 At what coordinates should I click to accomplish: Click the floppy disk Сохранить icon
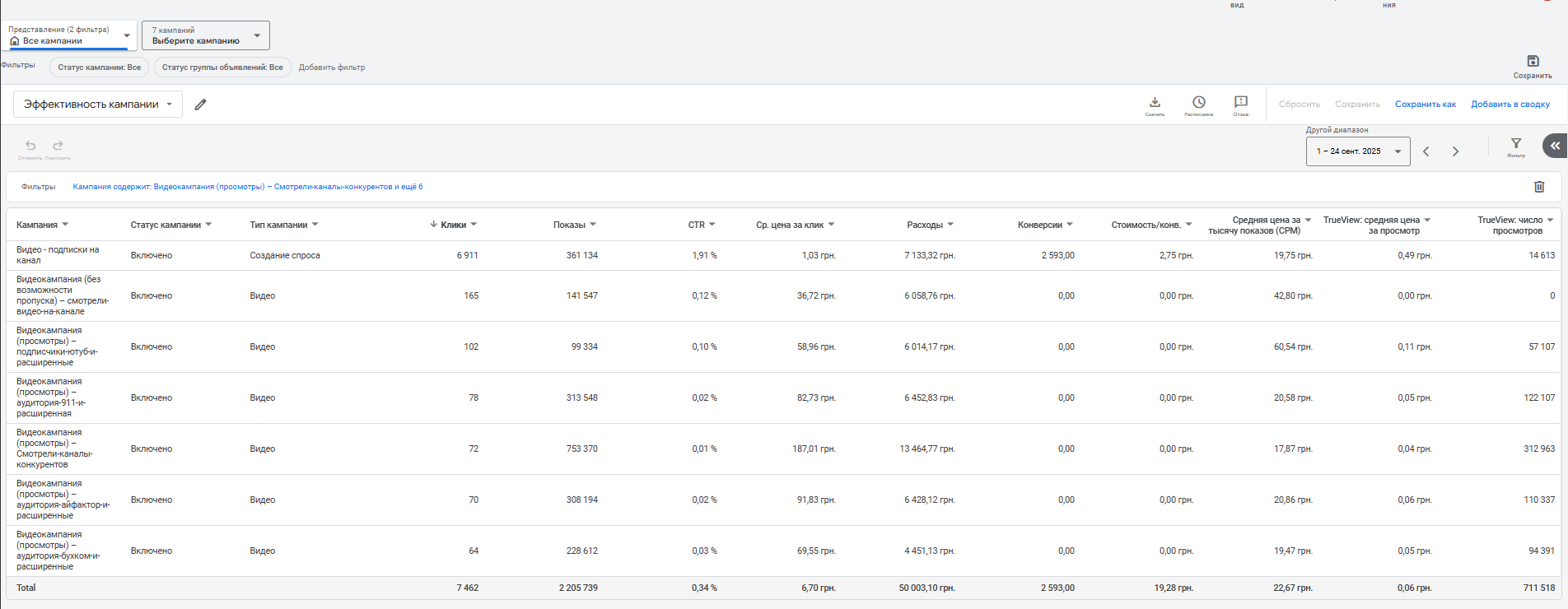1533,61
